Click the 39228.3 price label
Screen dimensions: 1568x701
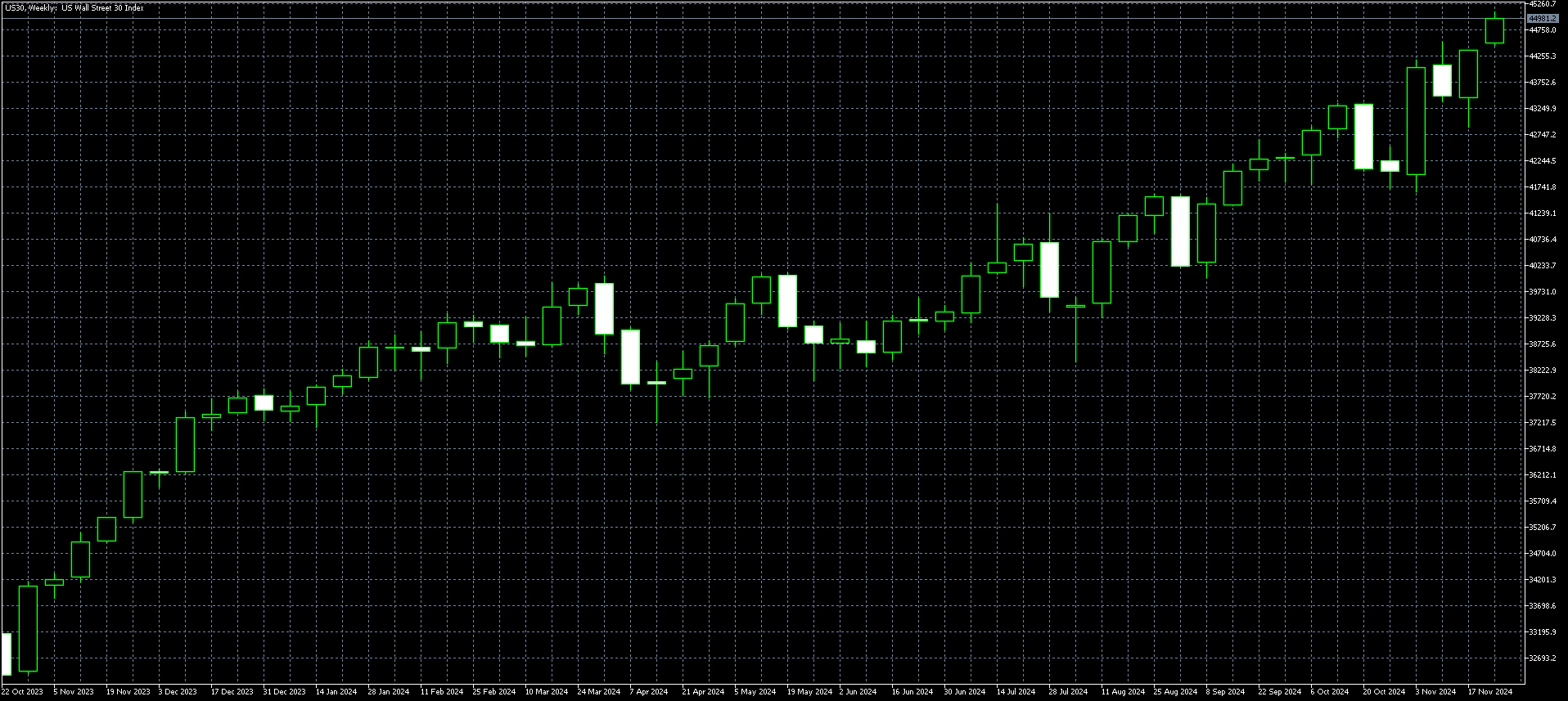(1543, 318)
